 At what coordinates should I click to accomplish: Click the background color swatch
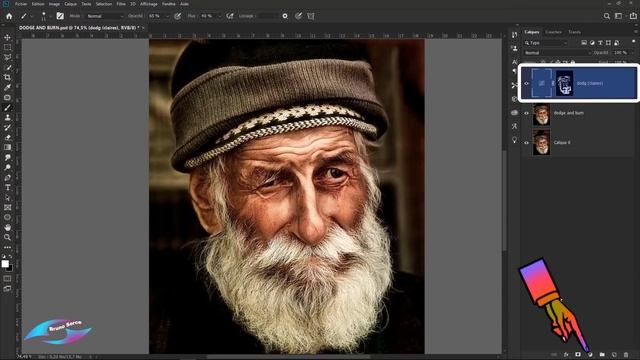coord(10,269)
